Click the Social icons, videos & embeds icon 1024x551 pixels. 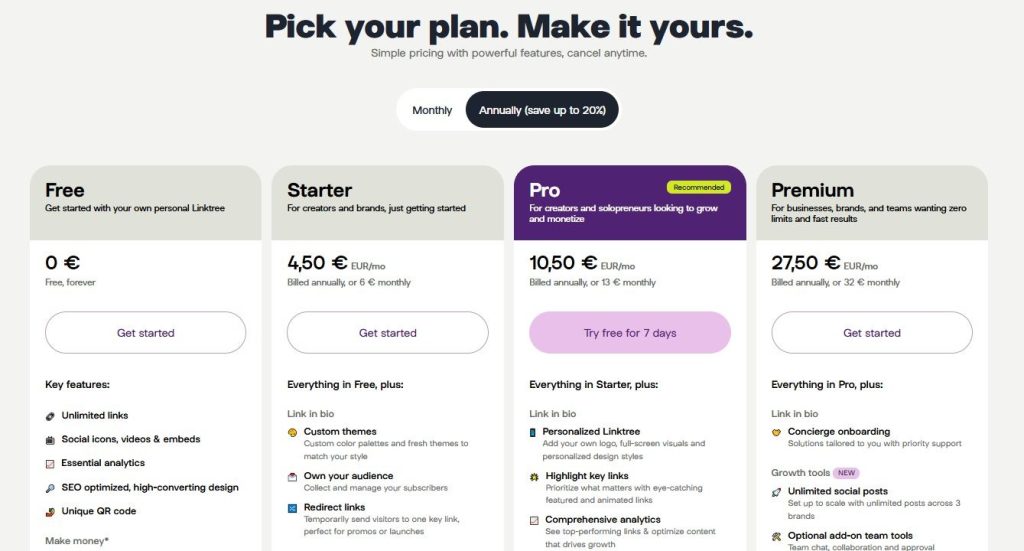tap(50, 439)
